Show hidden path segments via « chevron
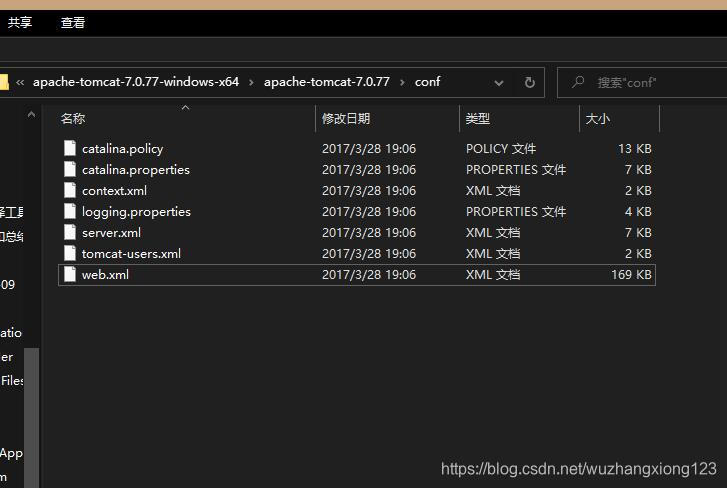 (20, 82)
